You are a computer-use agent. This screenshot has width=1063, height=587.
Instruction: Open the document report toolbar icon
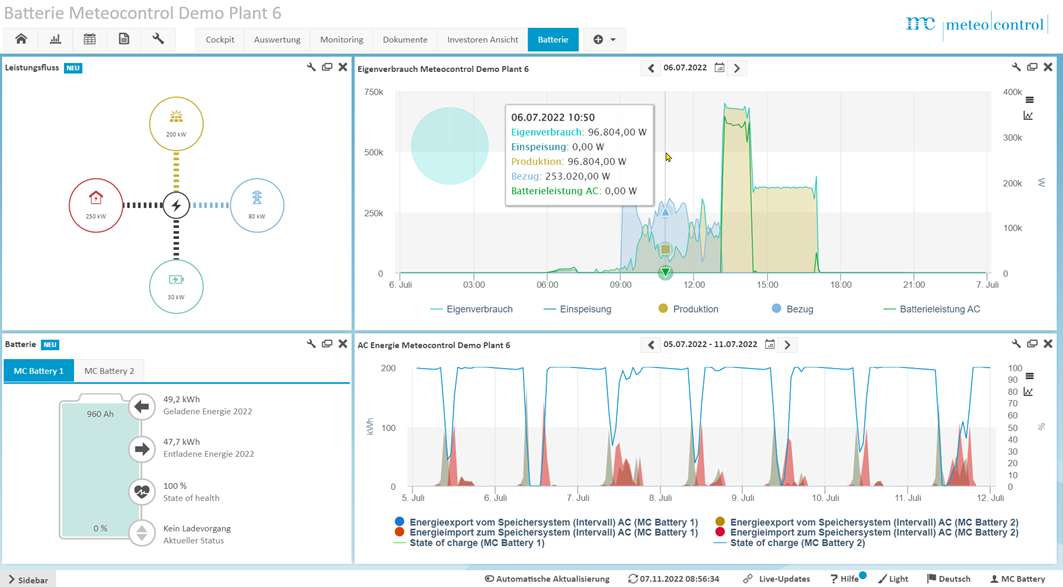(124, 39)
